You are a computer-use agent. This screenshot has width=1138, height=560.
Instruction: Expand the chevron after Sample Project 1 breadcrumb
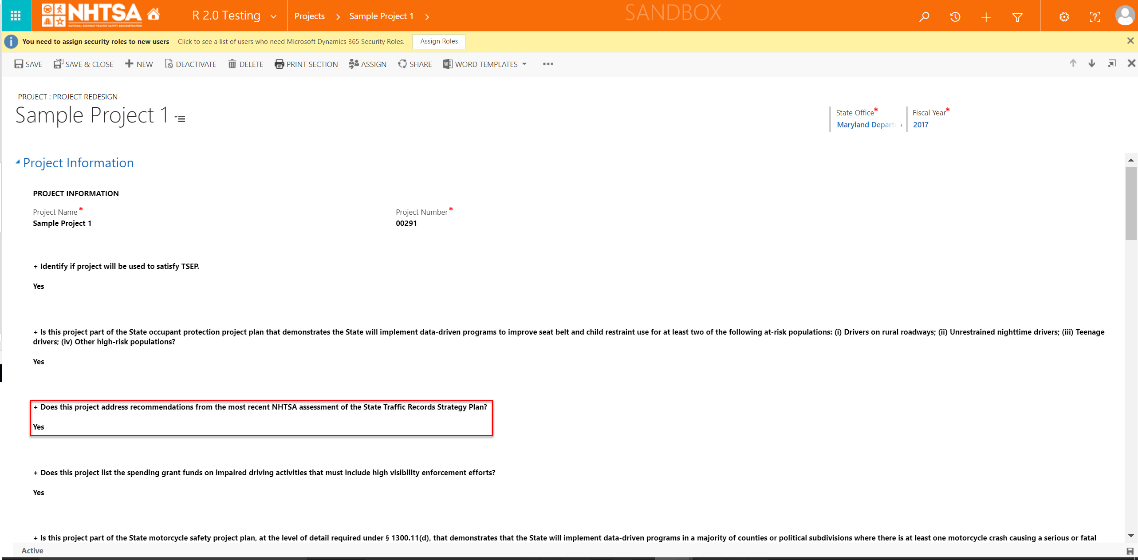point(427,16)
